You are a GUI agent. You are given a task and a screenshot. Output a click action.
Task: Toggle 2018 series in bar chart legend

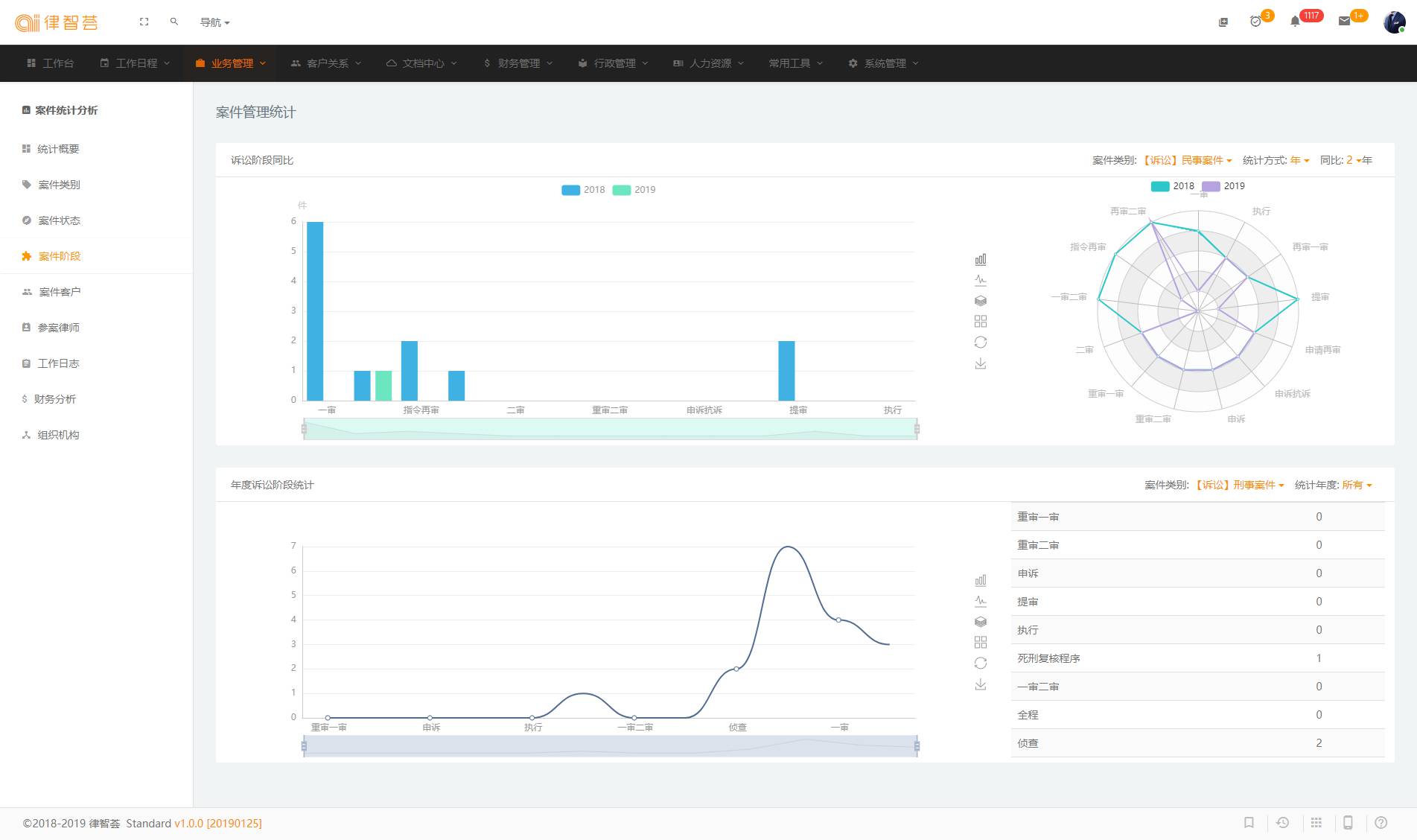click(x=584, y=190)
